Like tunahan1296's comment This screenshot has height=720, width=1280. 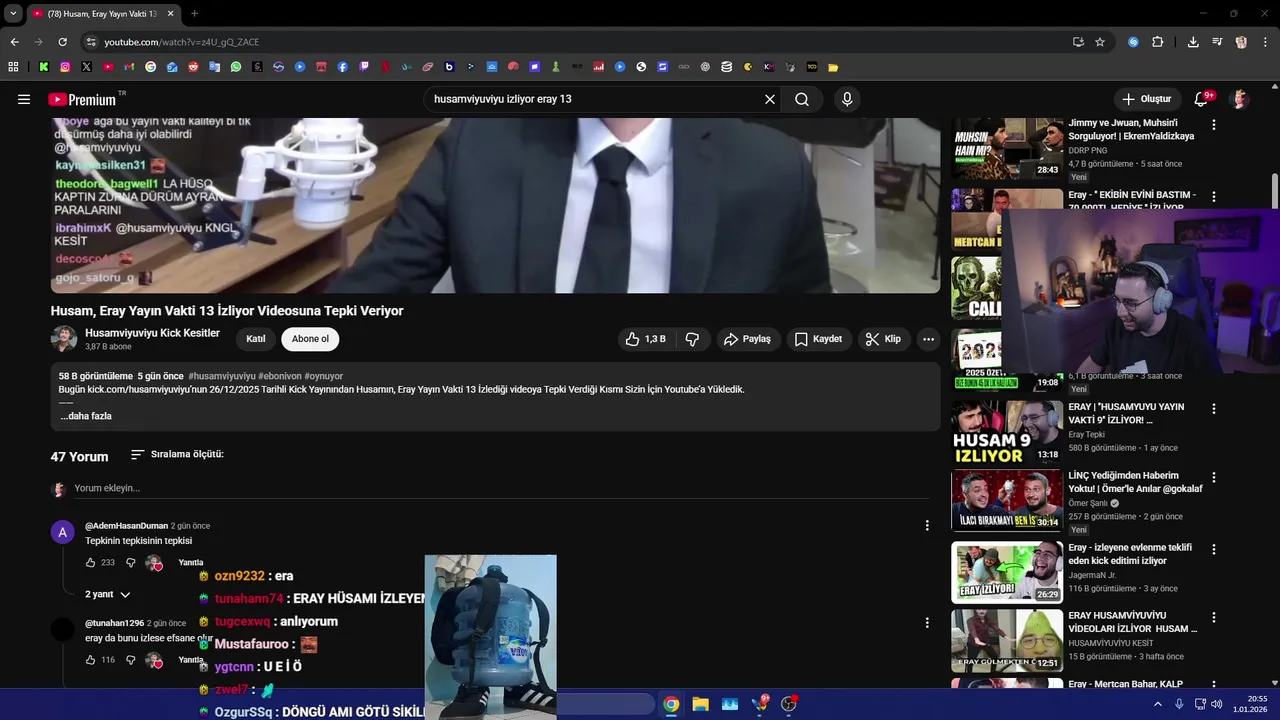click(90, 660)
